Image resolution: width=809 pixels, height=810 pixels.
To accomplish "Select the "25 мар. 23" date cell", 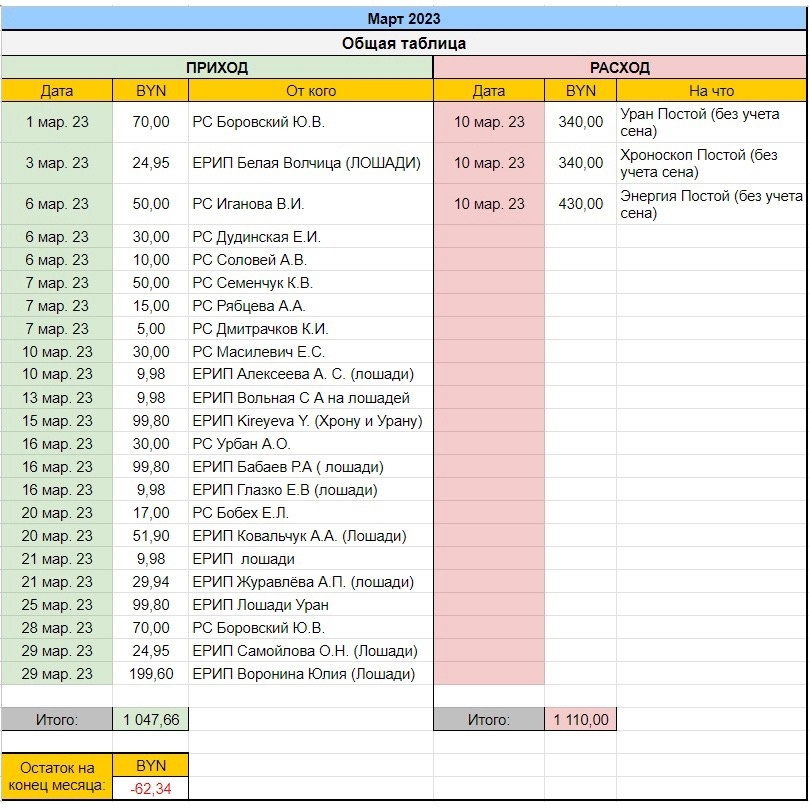I will pos(57,605).
